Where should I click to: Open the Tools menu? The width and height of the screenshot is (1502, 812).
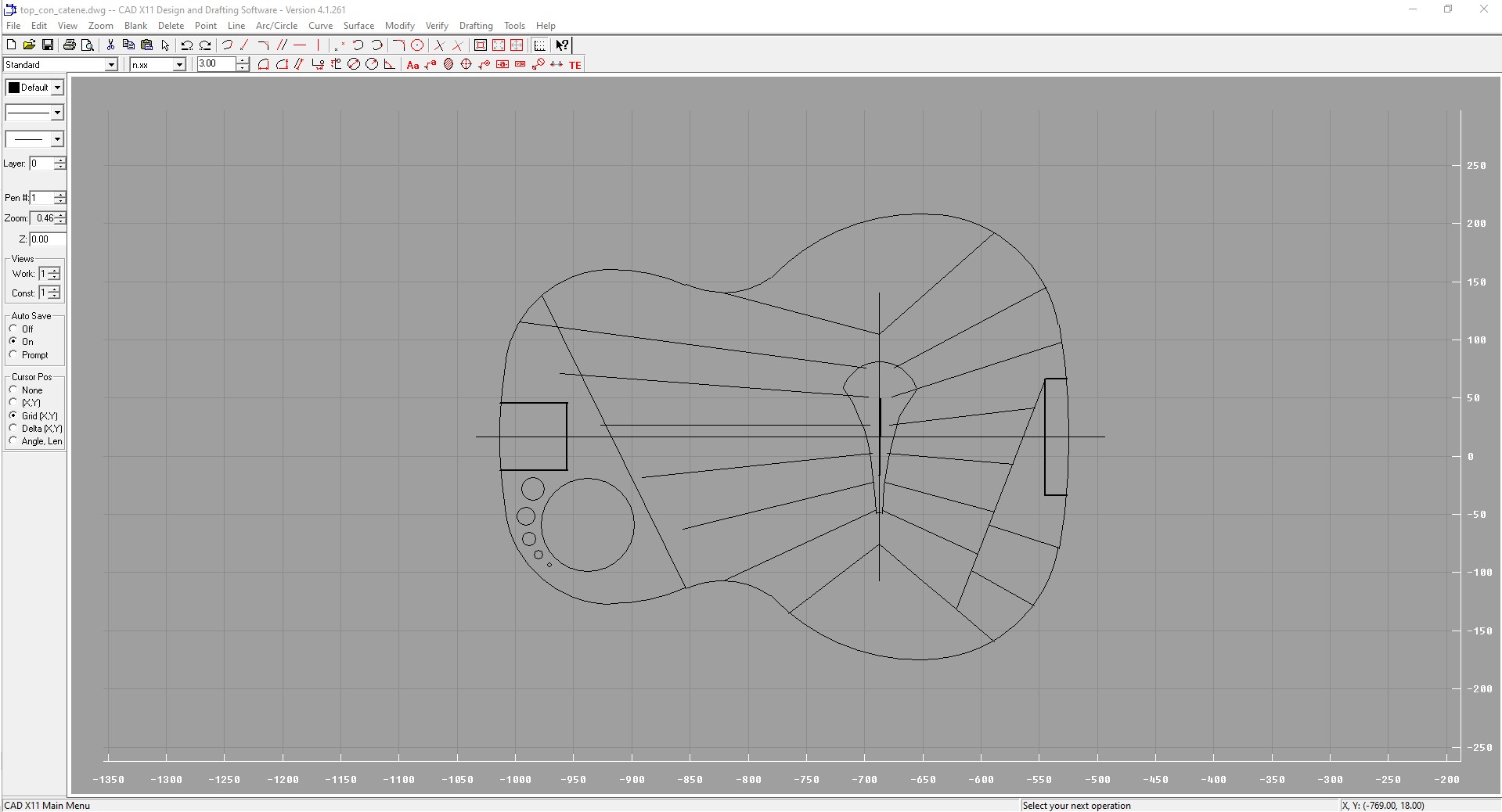click(514, 26)
